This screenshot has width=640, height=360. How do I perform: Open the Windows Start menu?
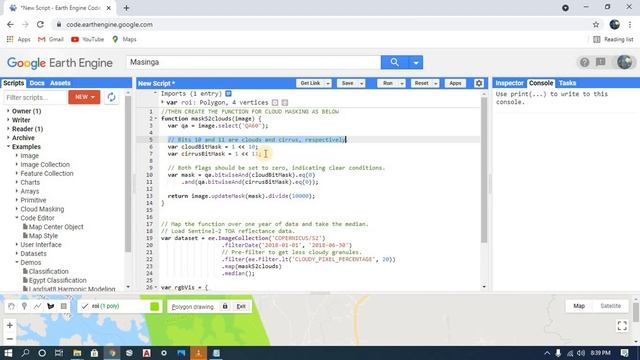pos(8,353)
